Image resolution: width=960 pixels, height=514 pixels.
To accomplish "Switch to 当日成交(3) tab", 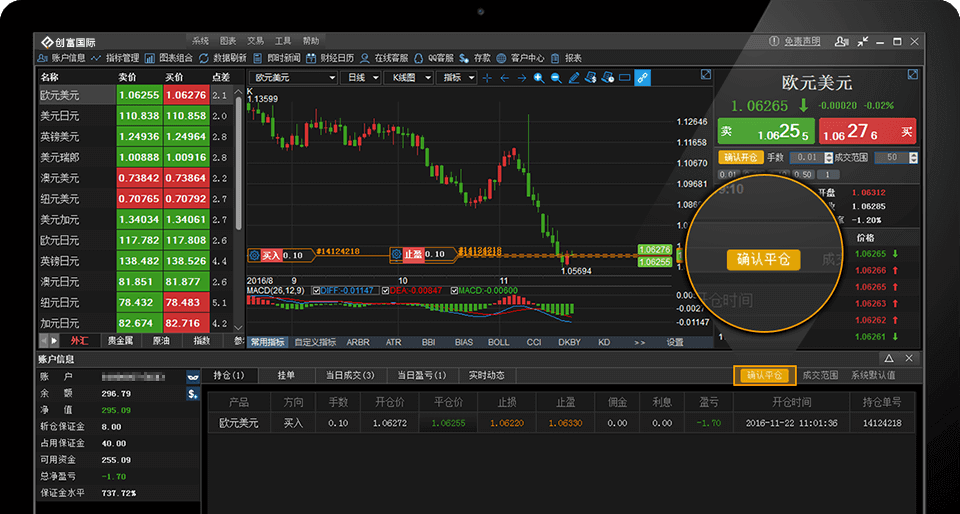I will [351, 375].
